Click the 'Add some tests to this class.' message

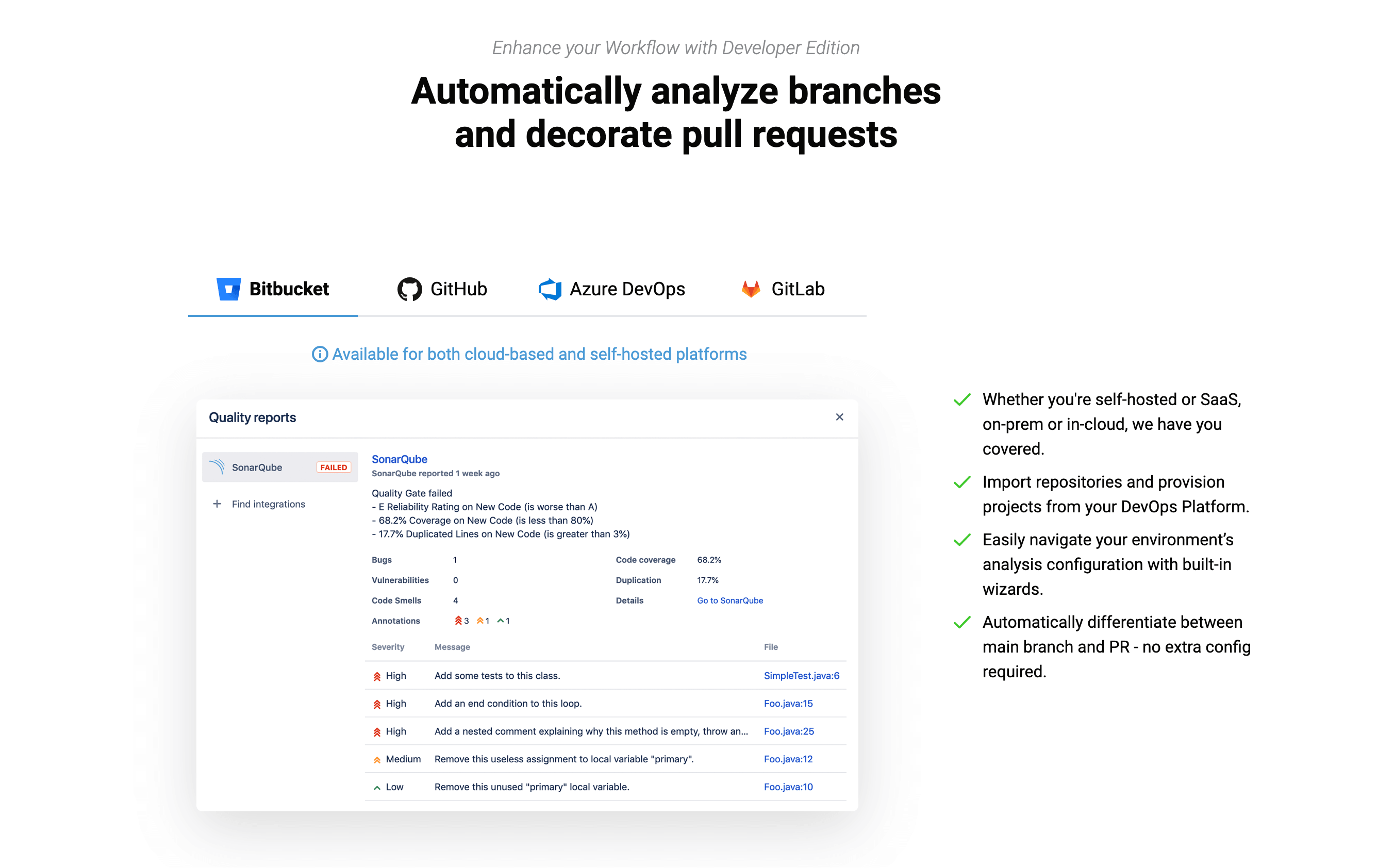point(497,676)
